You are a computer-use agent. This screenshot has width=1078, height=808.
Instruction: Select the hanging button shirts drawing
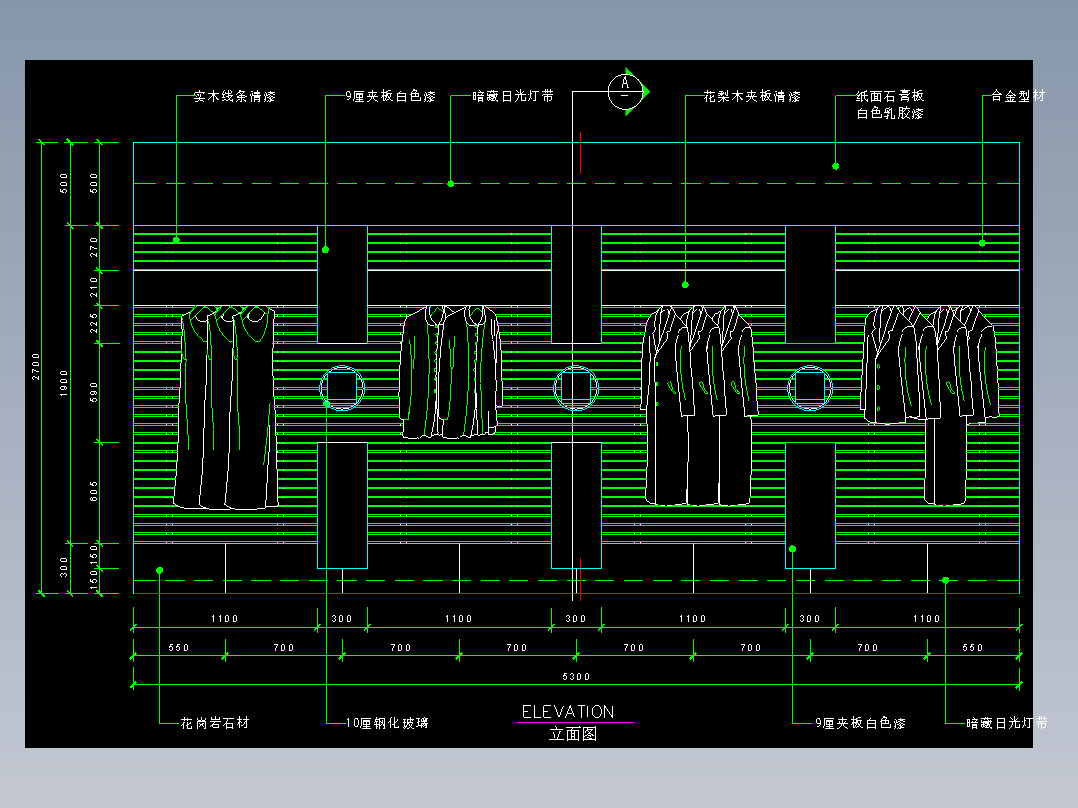tap(451, 372)
